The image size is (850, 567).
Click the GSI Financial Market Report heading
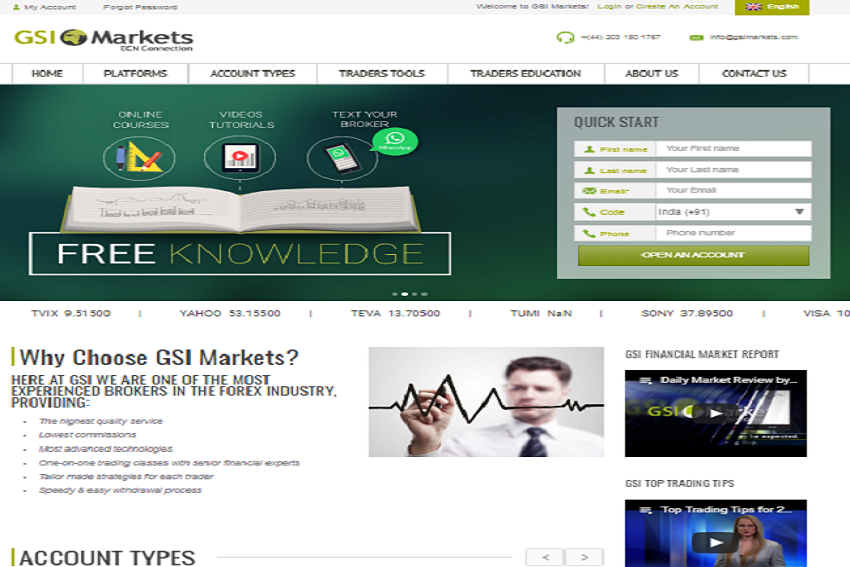tap(702, 355)
